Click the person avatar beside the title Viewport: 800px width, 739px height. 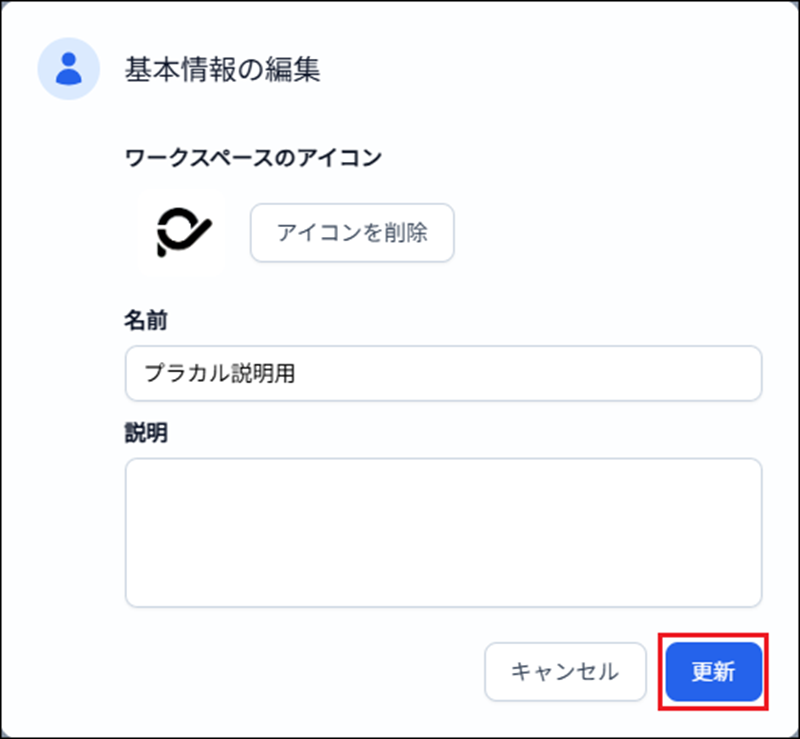pos(68,69)
